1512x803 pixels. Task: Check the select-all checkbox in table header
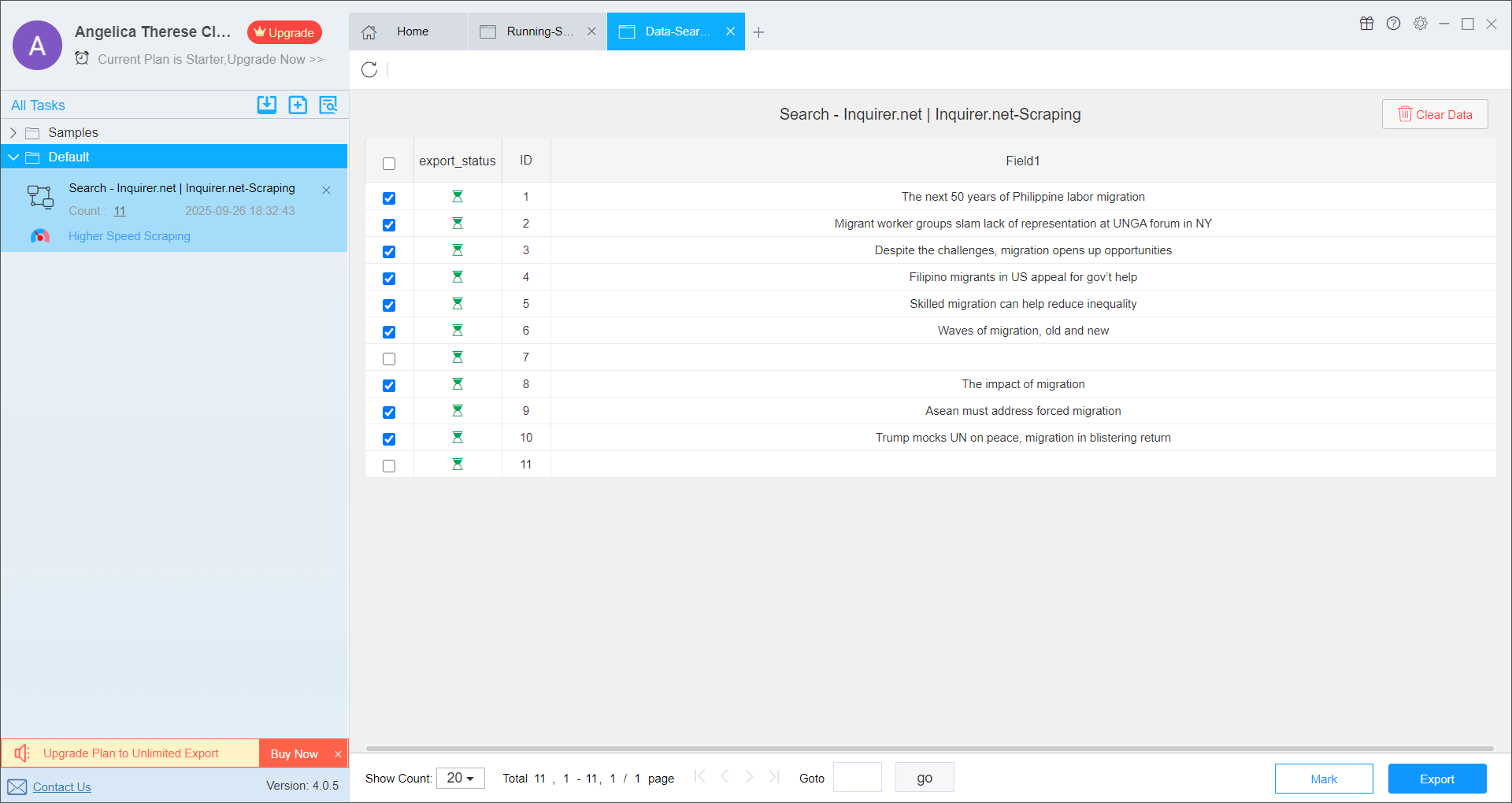pos(389,164)
